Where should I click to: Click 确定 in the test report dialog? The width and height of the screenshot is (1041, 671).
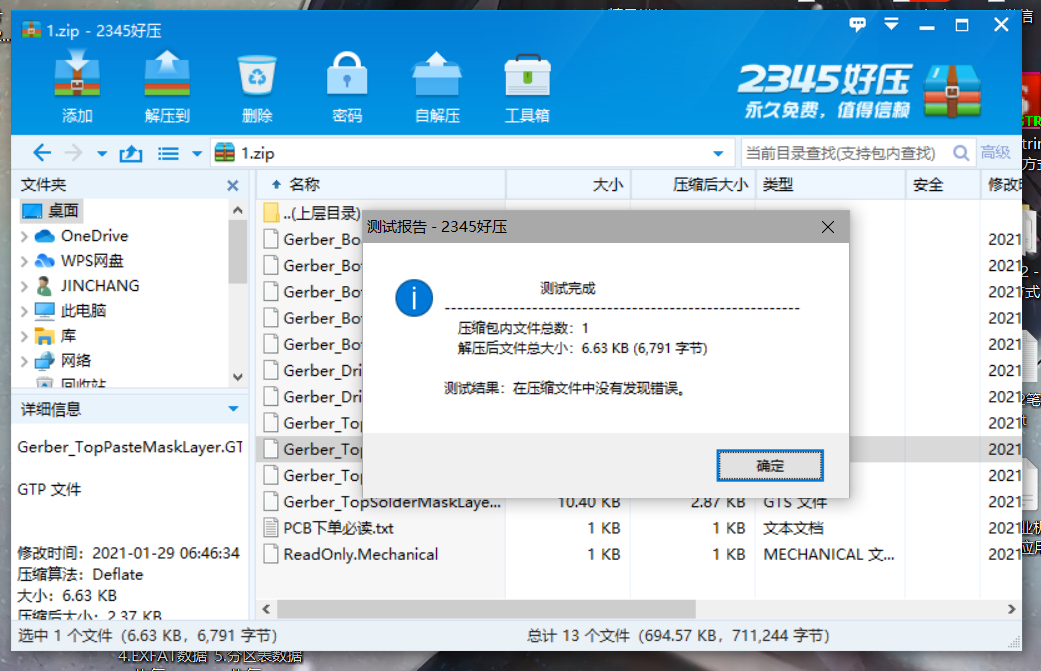770,465
